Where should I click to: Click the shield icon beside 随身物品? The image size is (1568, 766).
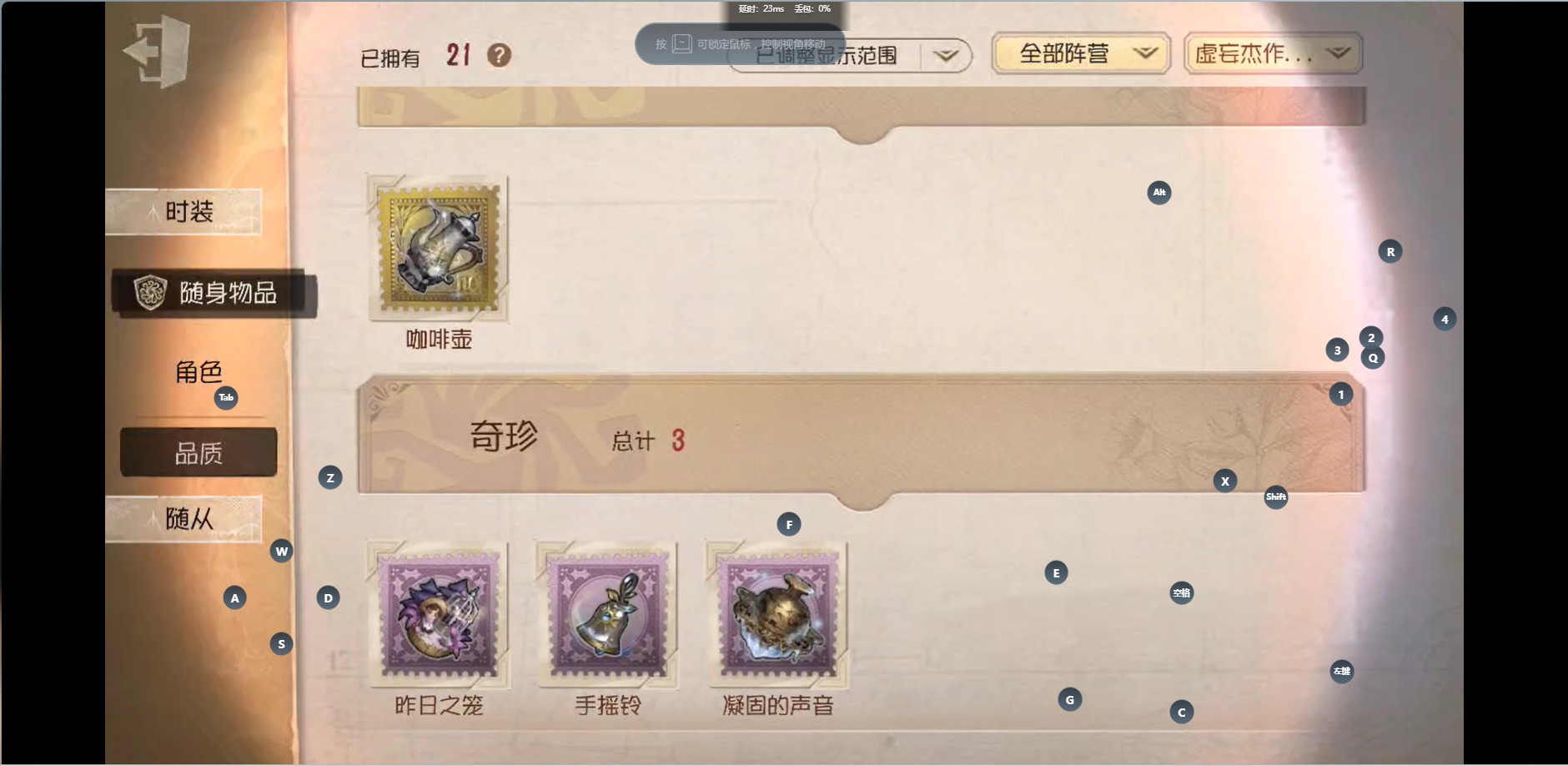coord(151,293)
